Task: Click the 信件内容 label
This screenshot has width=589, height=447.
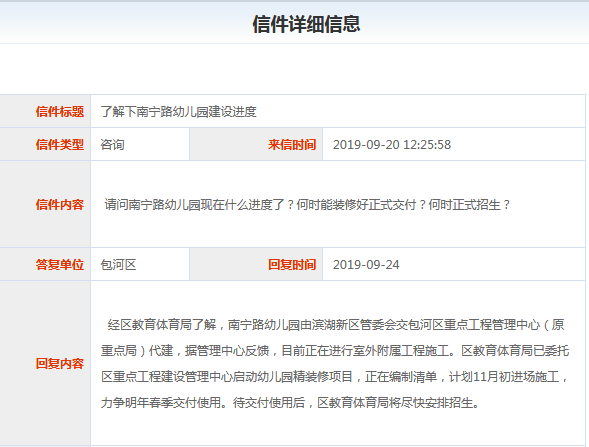Action: (60, 205)
